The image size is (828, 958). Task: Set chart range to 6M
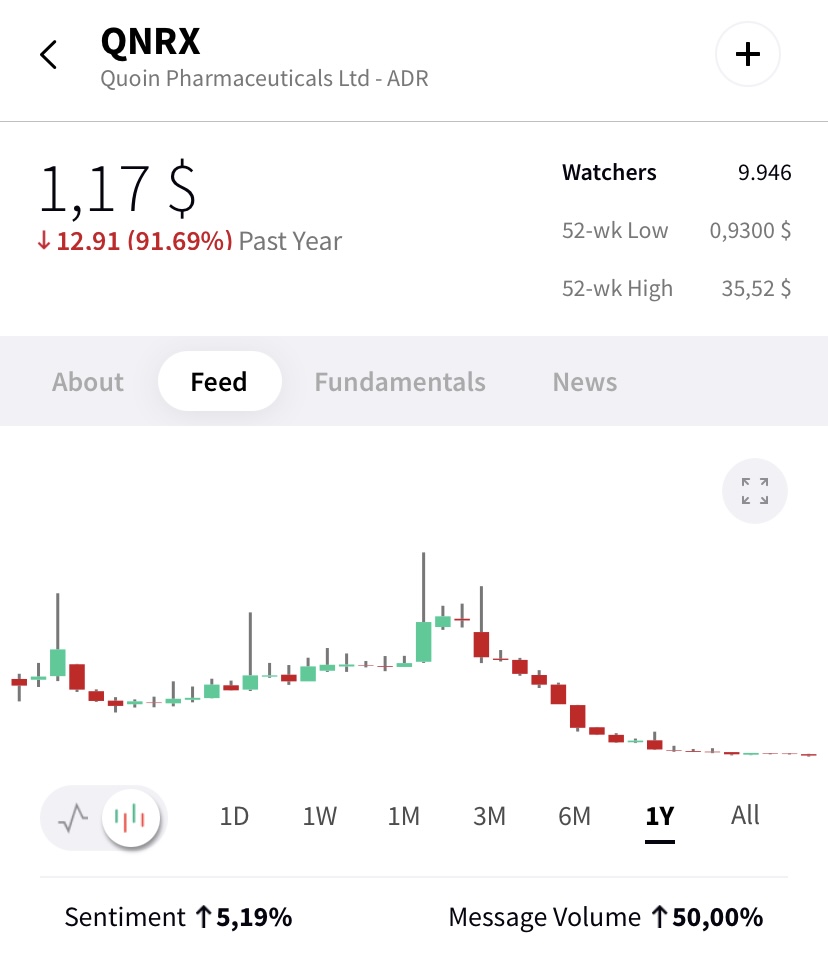pyautogui.click(x=574, y=816)
